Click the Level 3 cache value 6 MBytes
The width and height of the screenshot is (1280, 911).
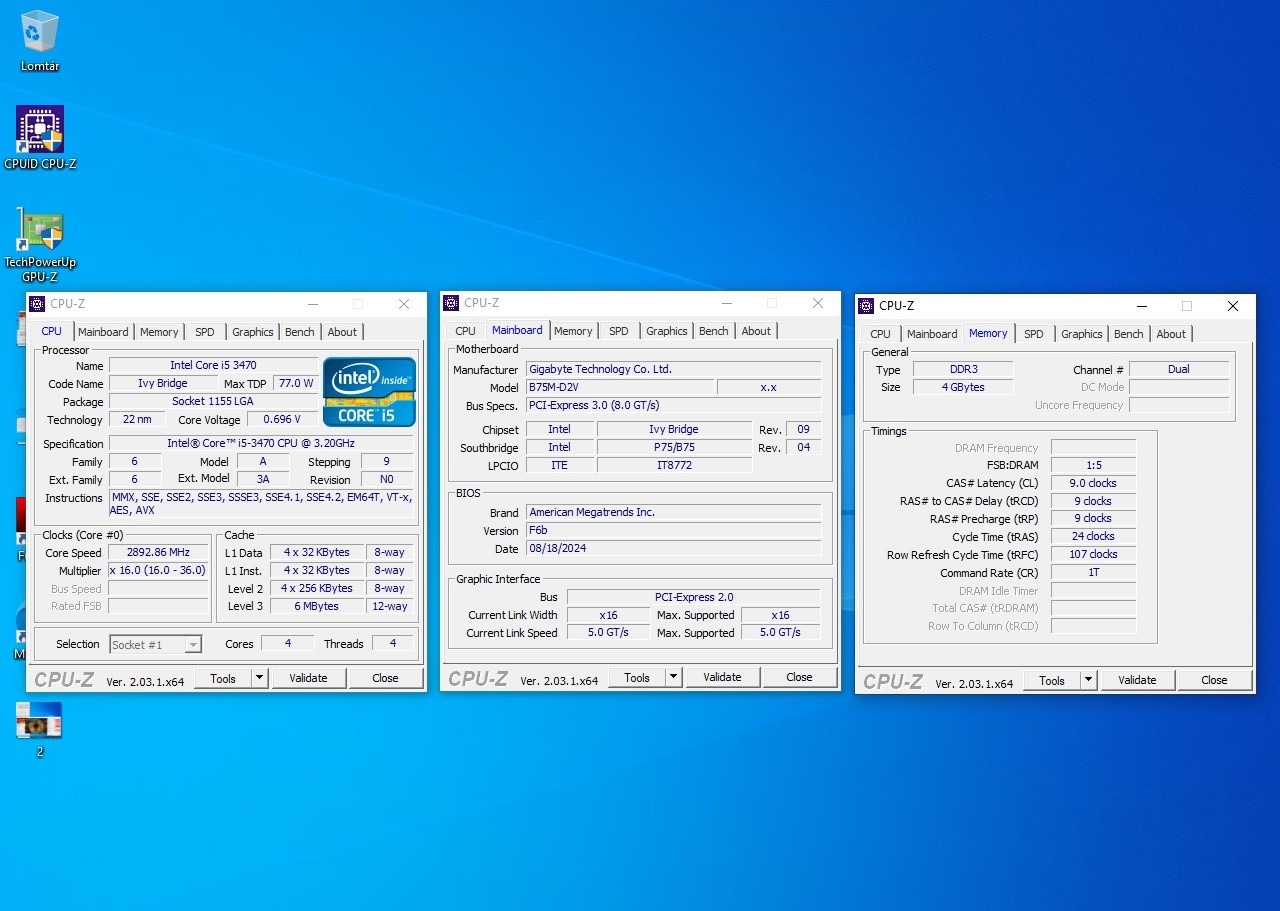(x=316, y=607)
